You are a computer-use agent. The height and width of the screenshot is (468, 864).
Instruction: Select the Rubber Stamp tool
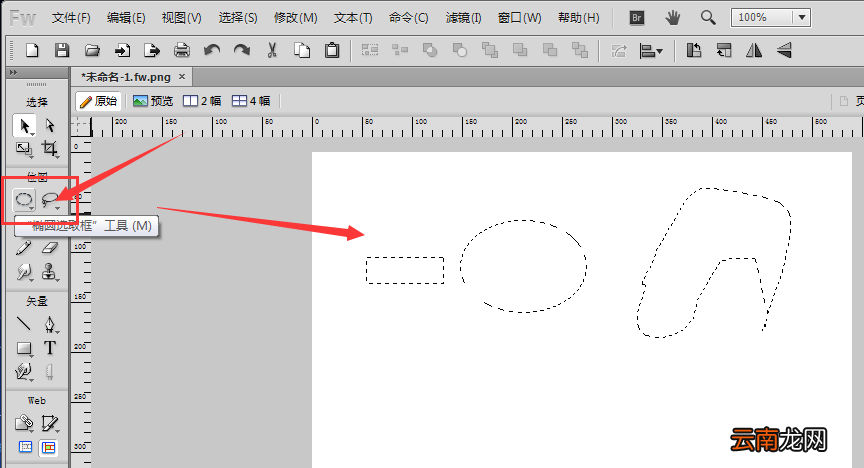(50, 272)
